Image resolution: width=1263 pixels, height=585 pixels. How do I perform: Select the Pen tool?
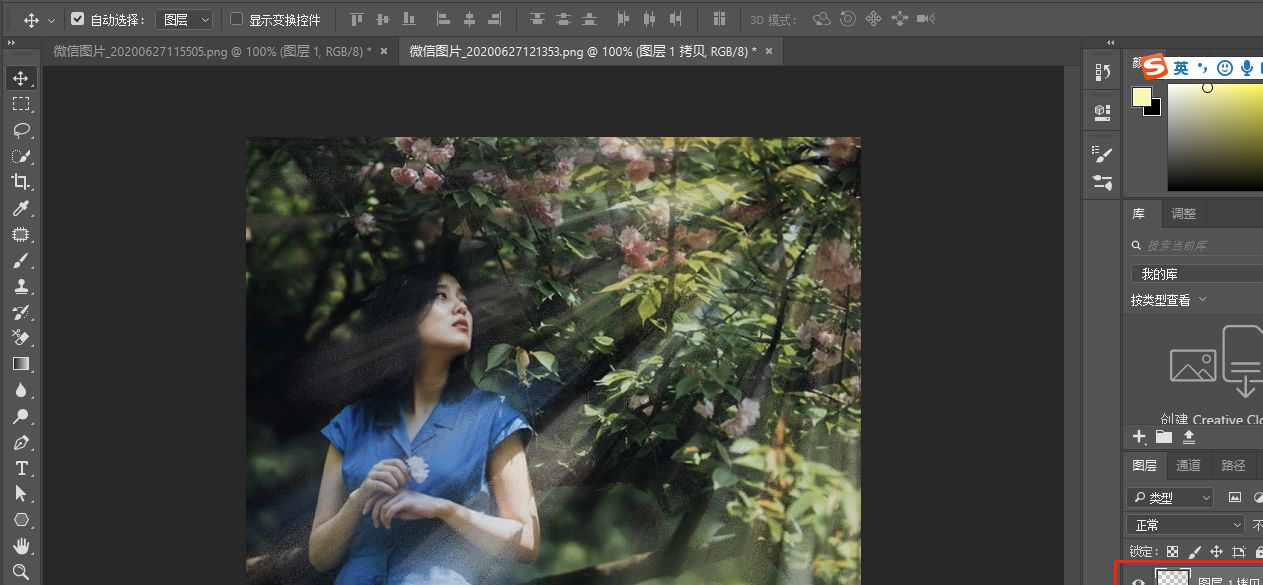(21, 442)
